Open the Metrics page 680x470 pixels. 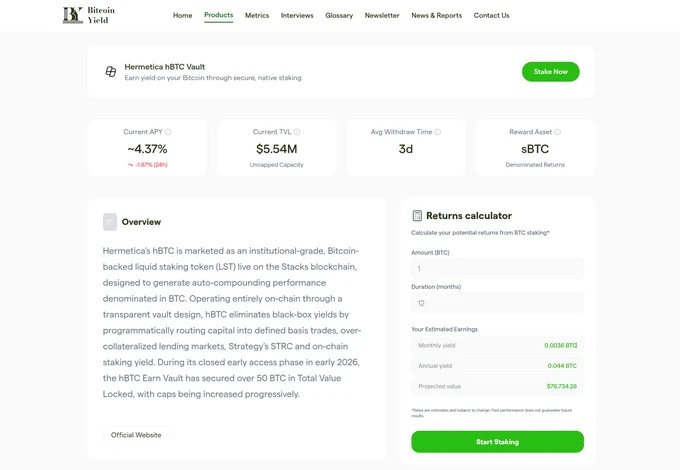point(257,15)
